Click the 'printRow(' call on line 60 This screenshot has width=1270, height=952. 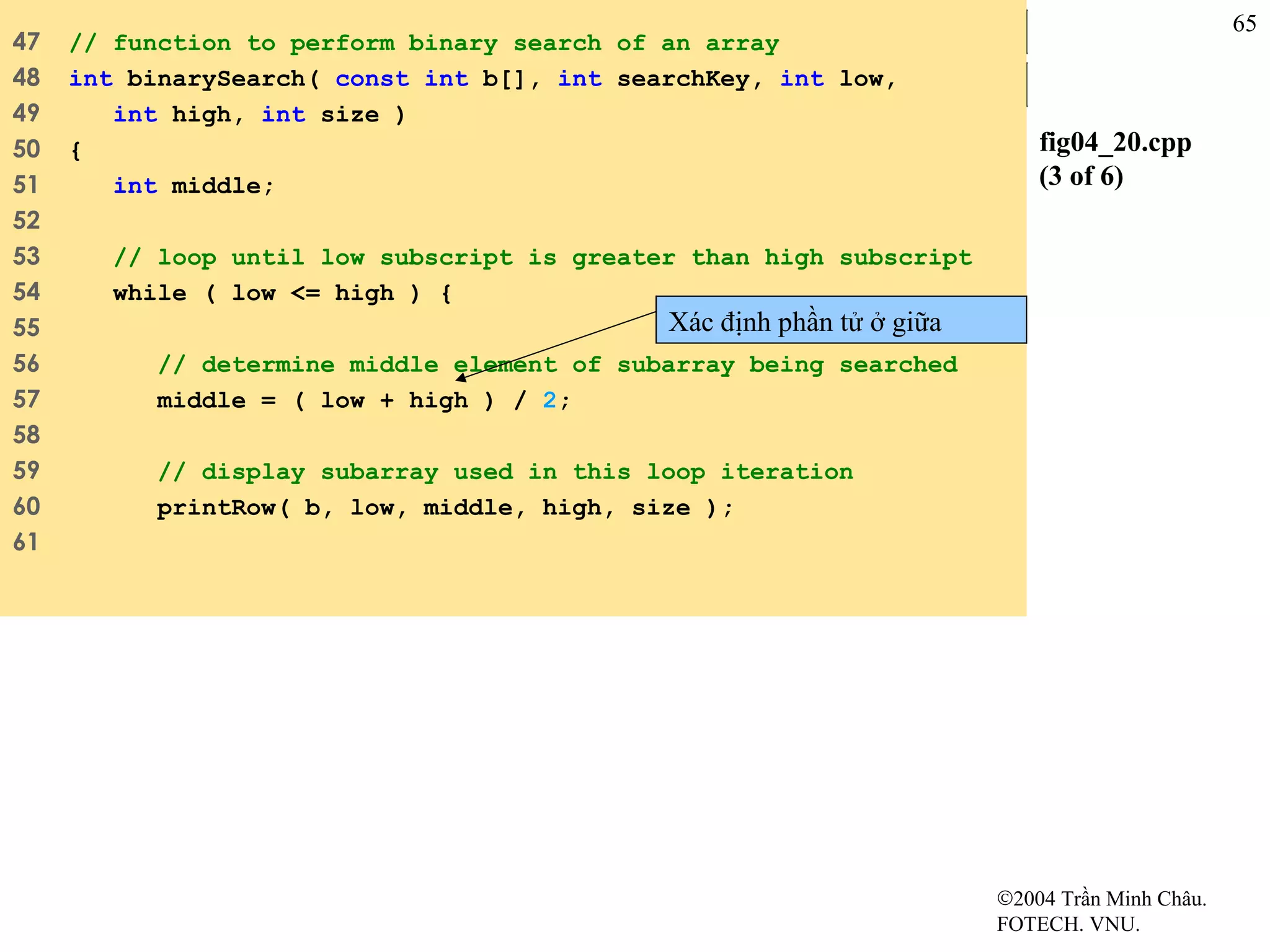point(223,508)
